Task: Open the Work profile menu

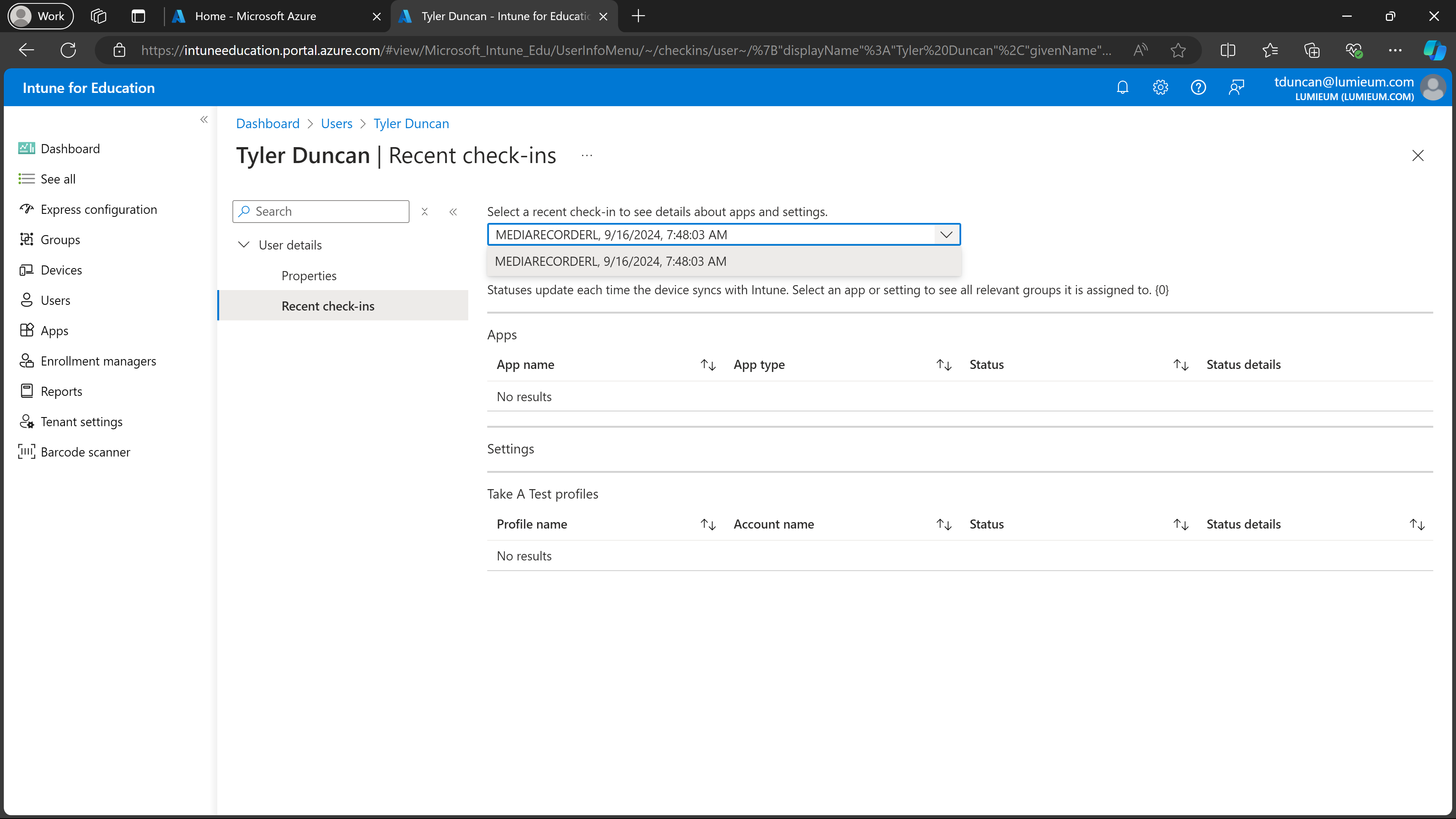Action: point(41,16)
